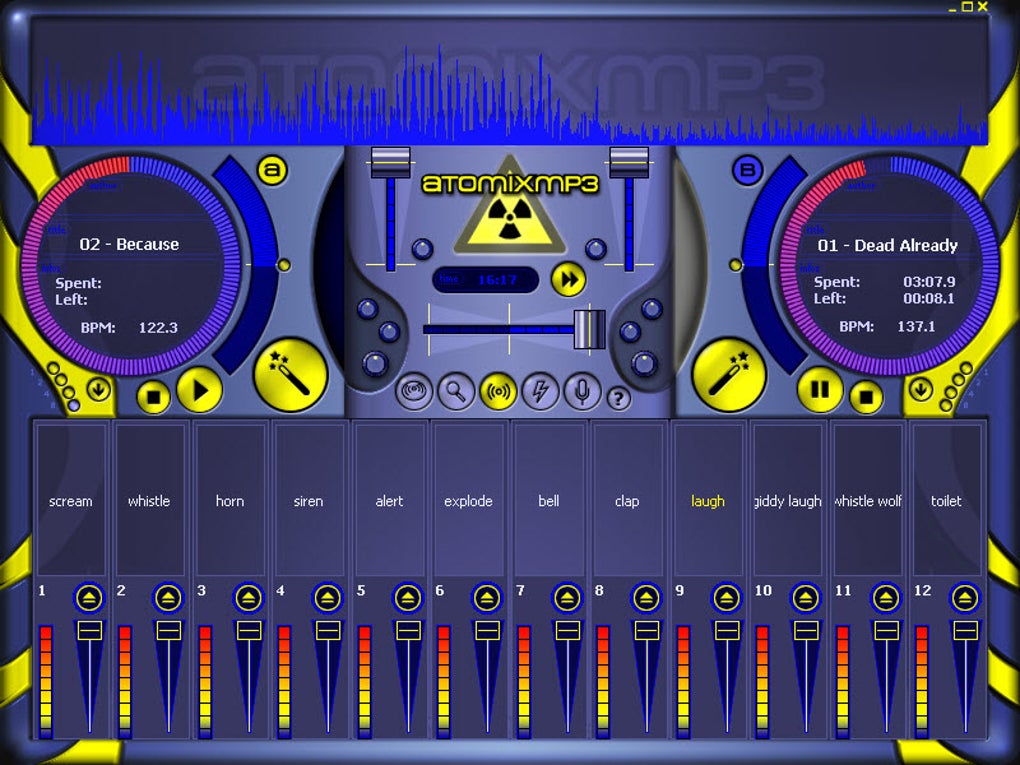Click the volume slider for sample 1
This screenshot has width=1020, height=765.
click(x=89, y=630)
